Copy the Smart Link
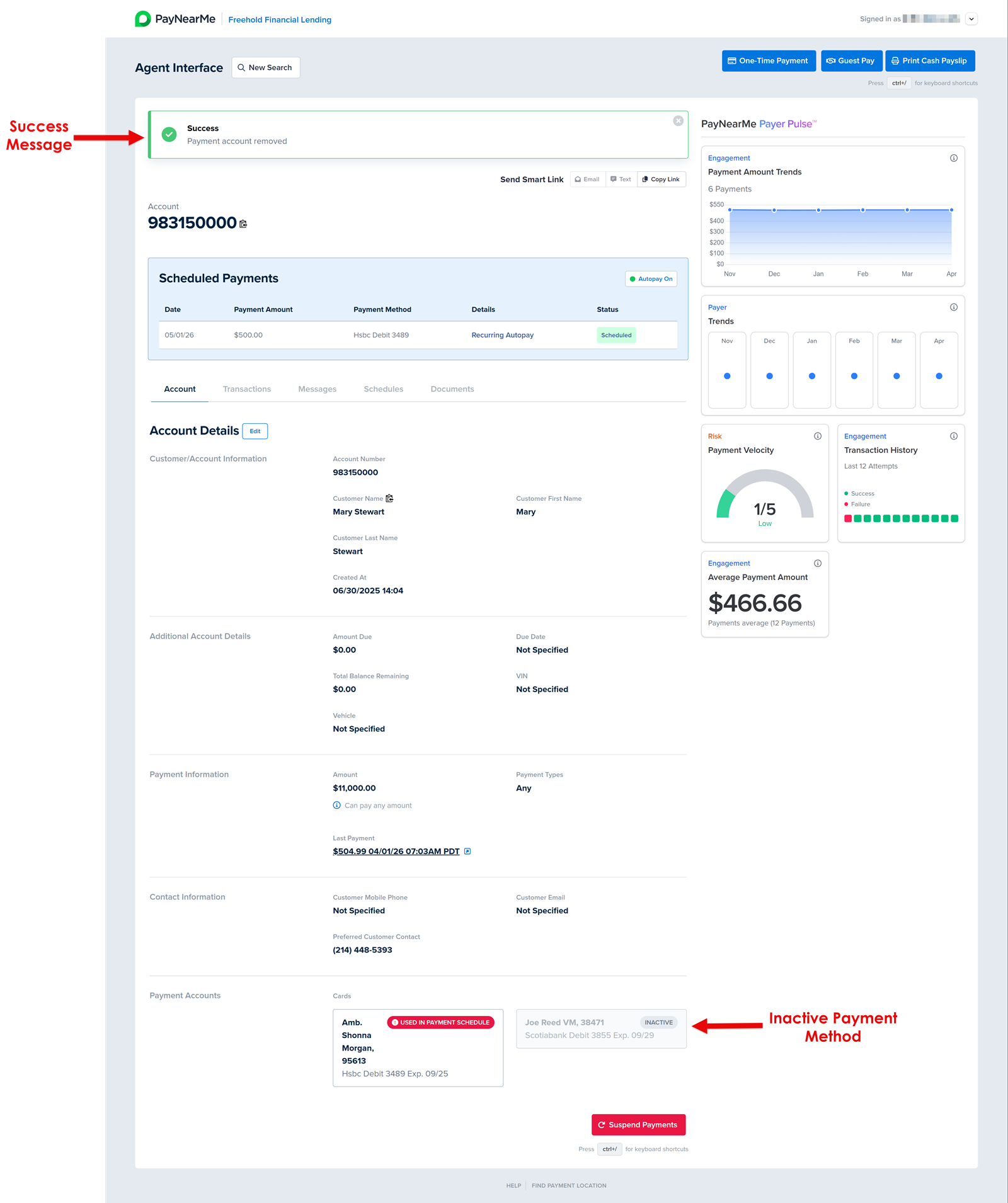This screenshot has height=1203, width=1008. tap(661, 180)
